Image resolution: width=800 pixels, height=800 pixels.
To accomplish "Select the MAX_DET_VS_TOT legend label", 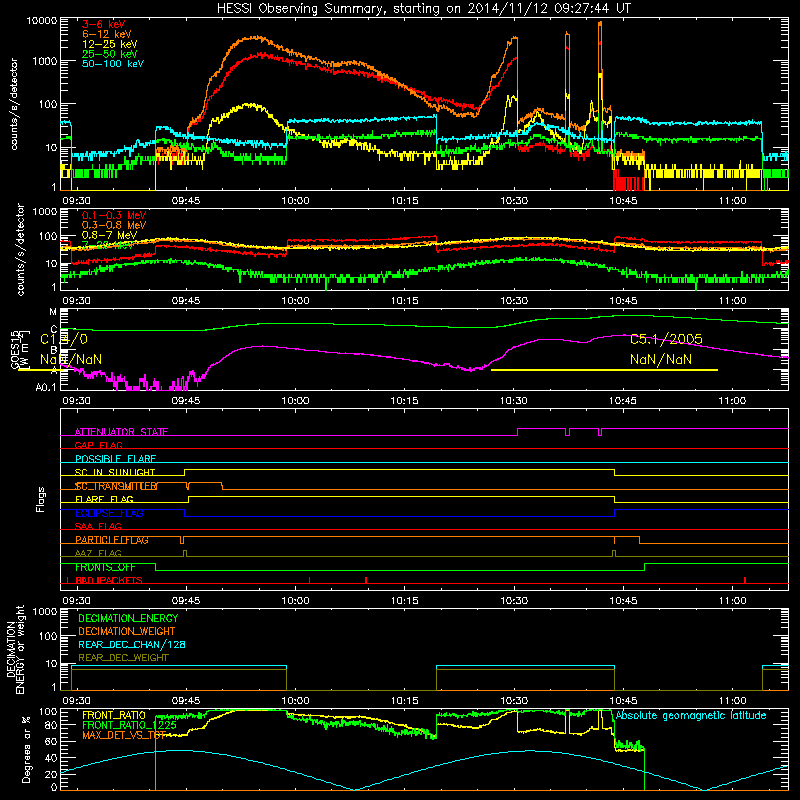I will click(x=124, y=735).
